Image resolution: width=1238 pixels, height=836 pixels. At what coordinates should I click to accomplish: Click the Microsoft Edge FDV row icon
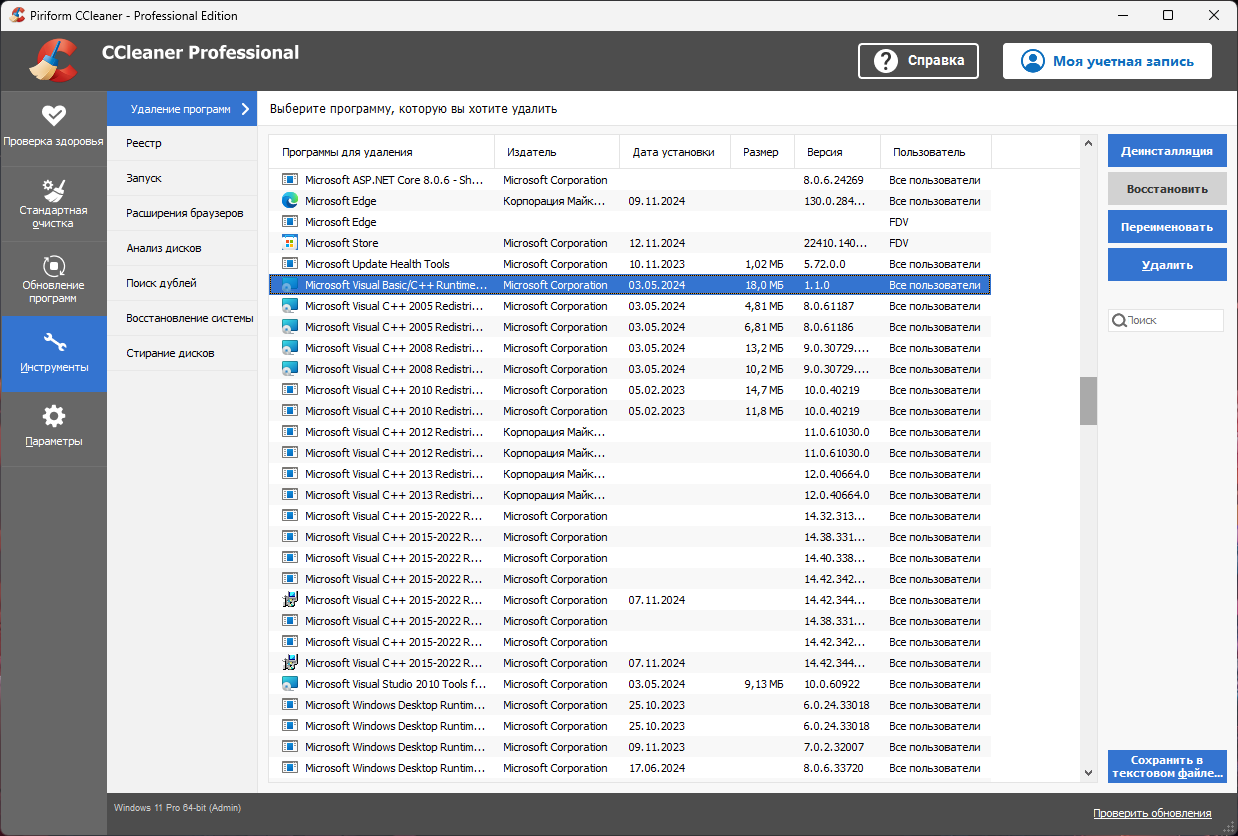pos(290,222)
